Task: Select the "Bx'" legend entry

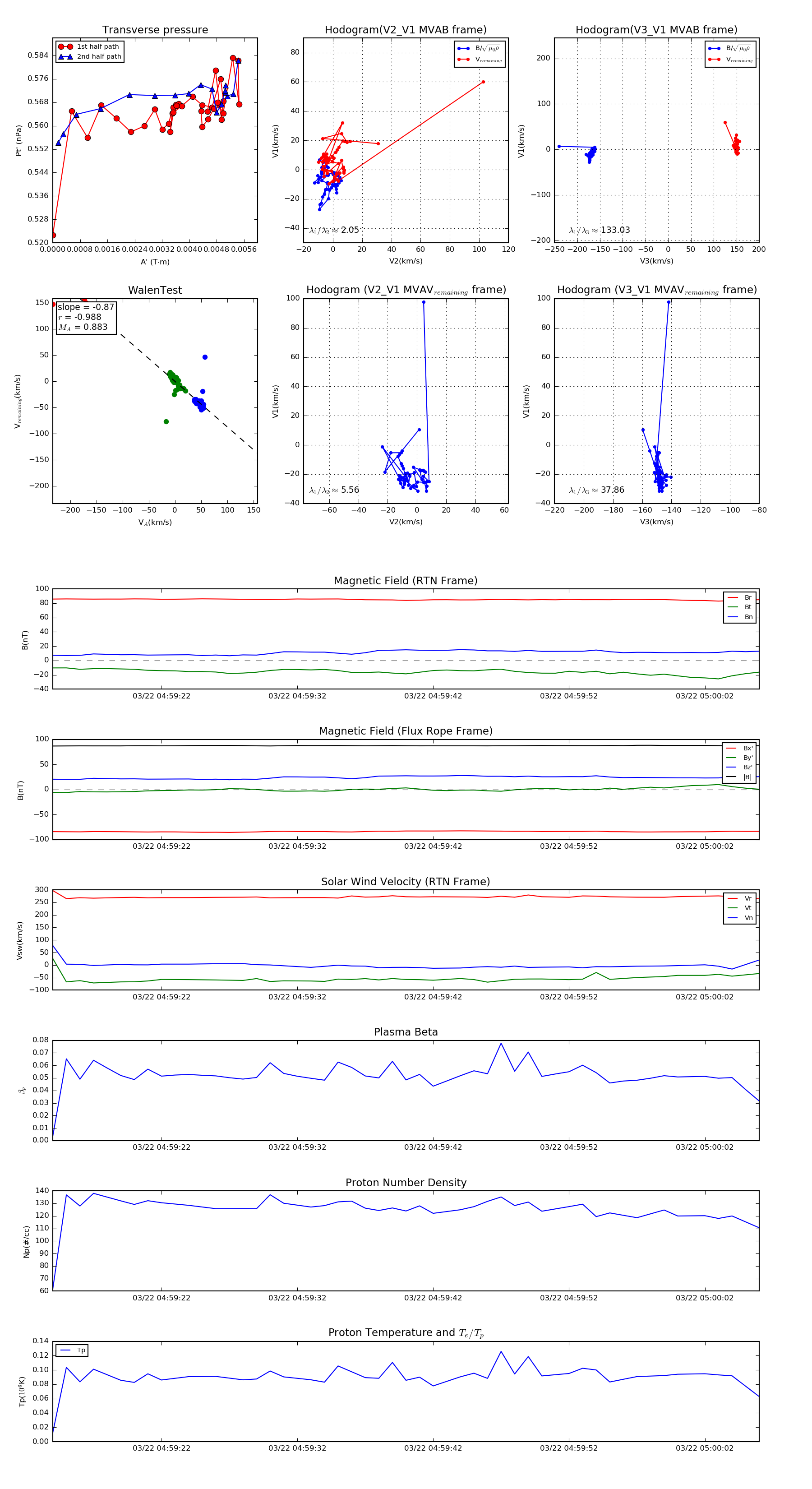Action: click(x=739, y=748)
